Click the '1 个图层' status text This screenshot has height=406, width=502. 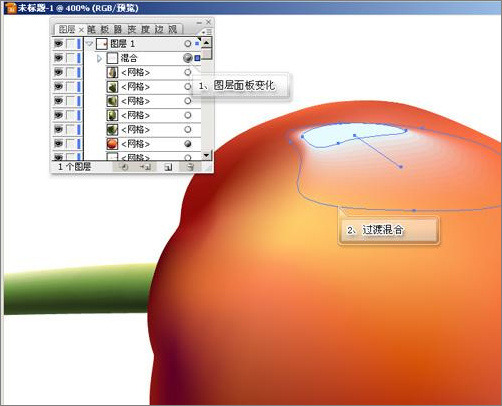(x=74, y=167)
